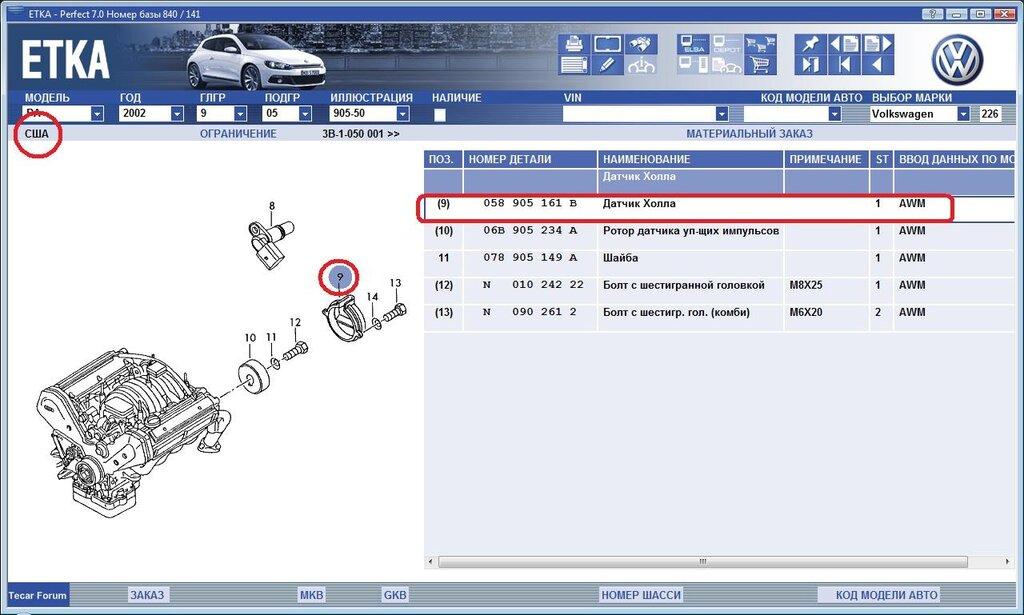The height and width of the screenshot is (615, 1024).
Task: Select the pencil edit icon
Action: (x=607, y=65)
